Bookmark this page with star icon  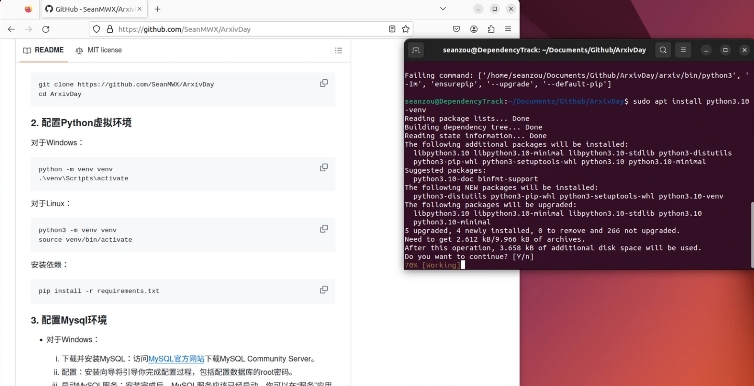pyautogui.click(x=405, y=29)
